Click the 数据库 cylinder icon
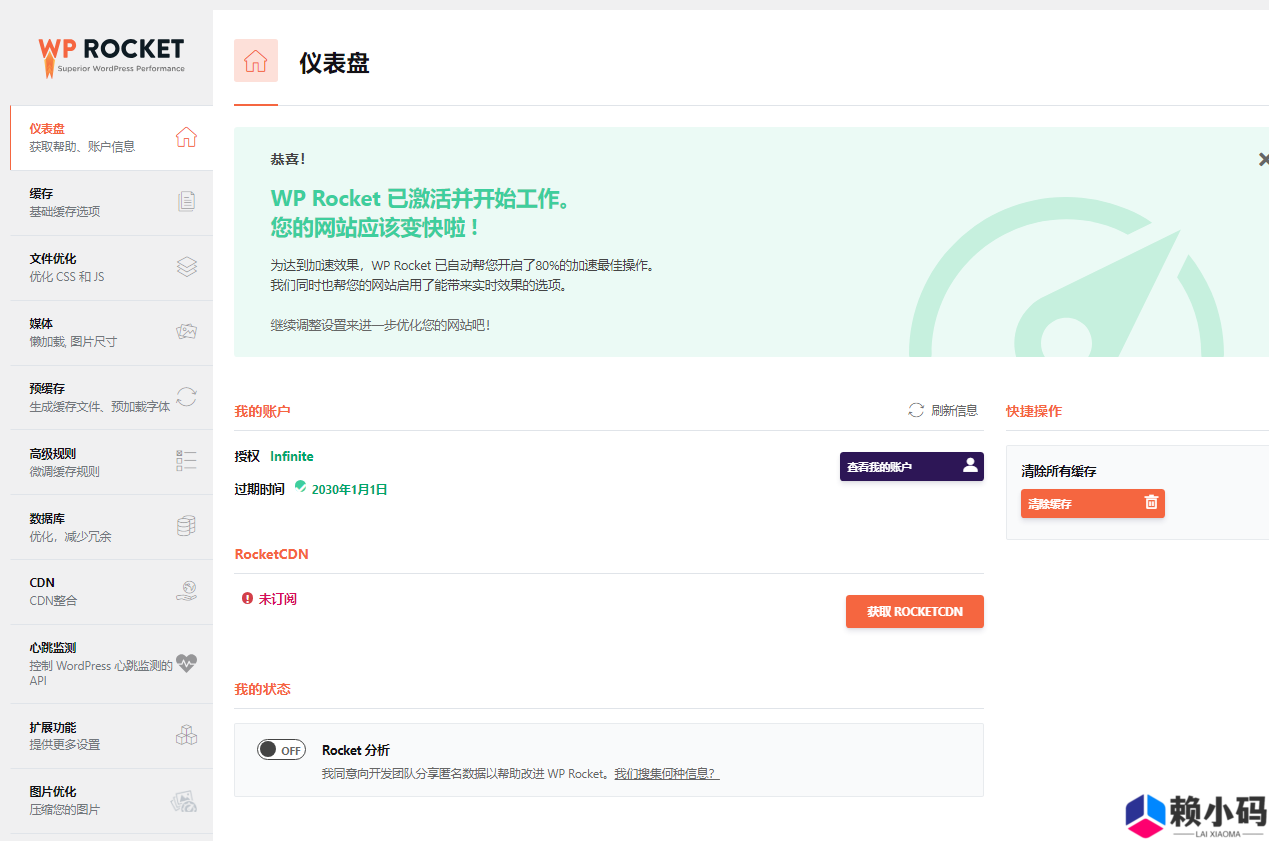Image resolution: width=1269 pixels, height=841 pixels. coord(186,526)
